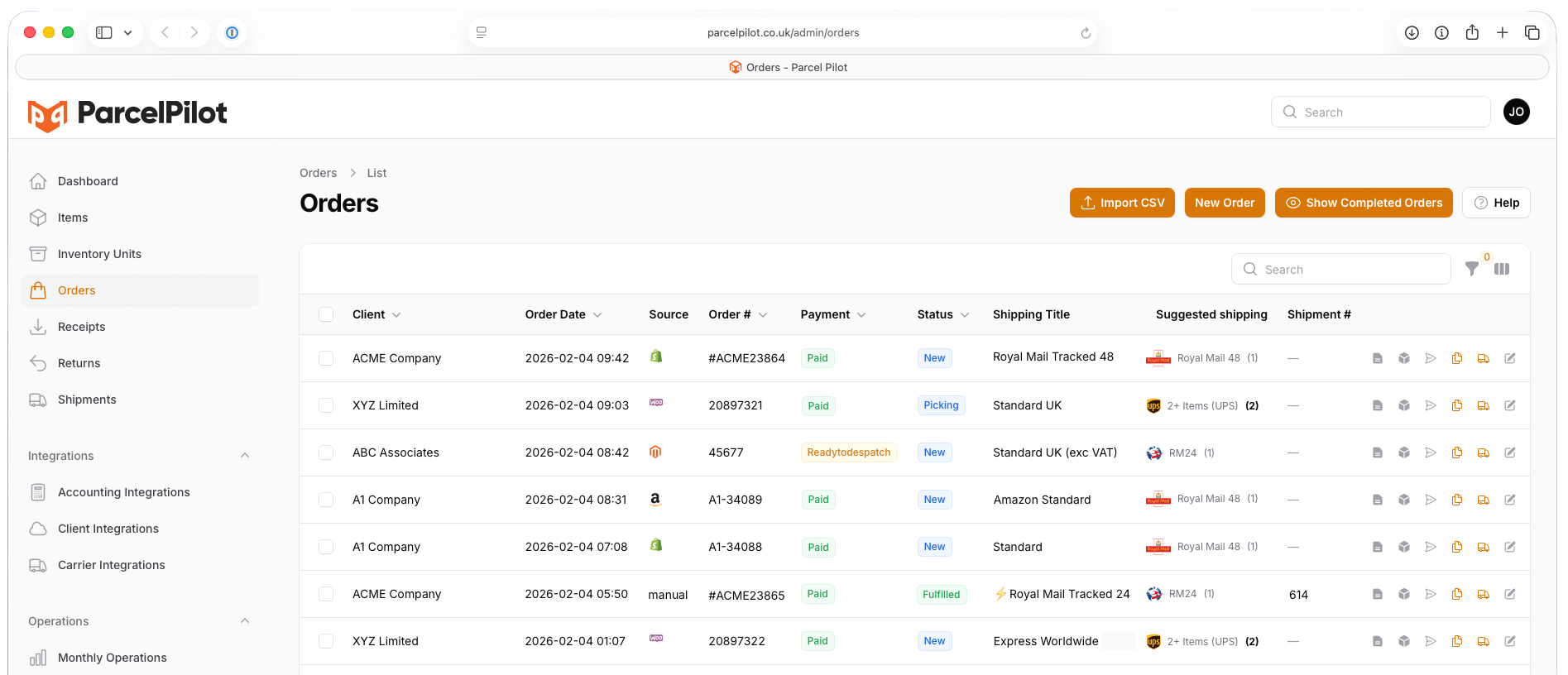Screen dimensions: 1568x675
Task: Click the UPS logo in order 20897321 row
Action: (x=1153, y=406)
